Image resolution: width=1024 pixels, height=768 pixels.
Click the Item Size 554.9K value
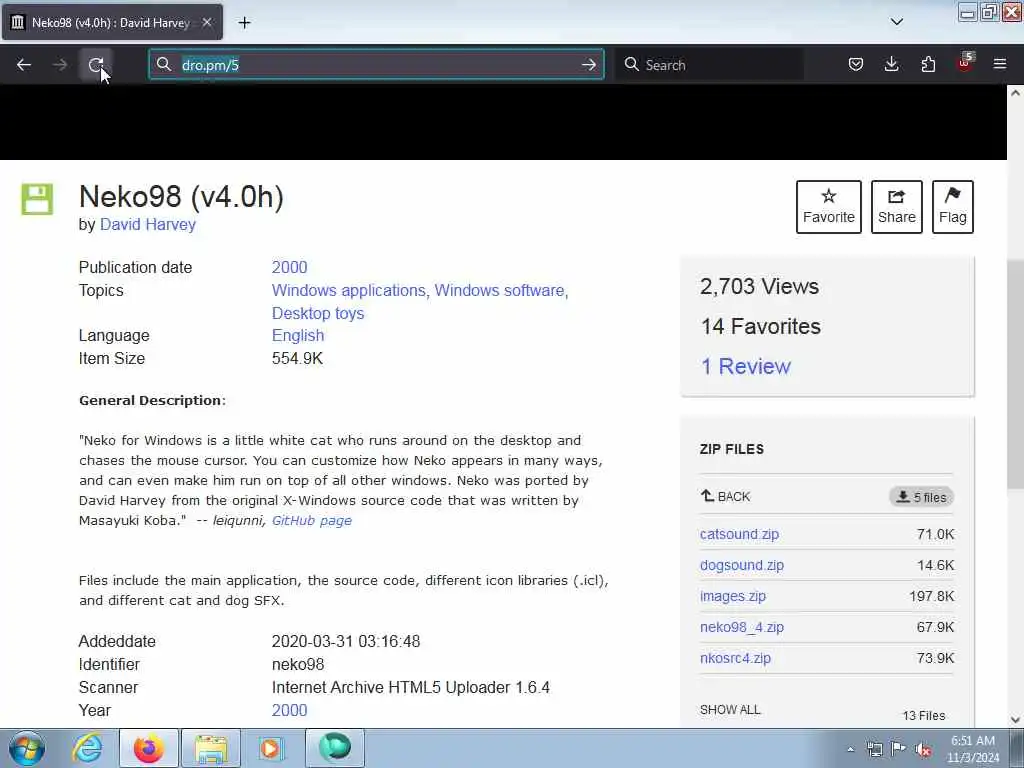pyautogui.click(x=297, y=358)
